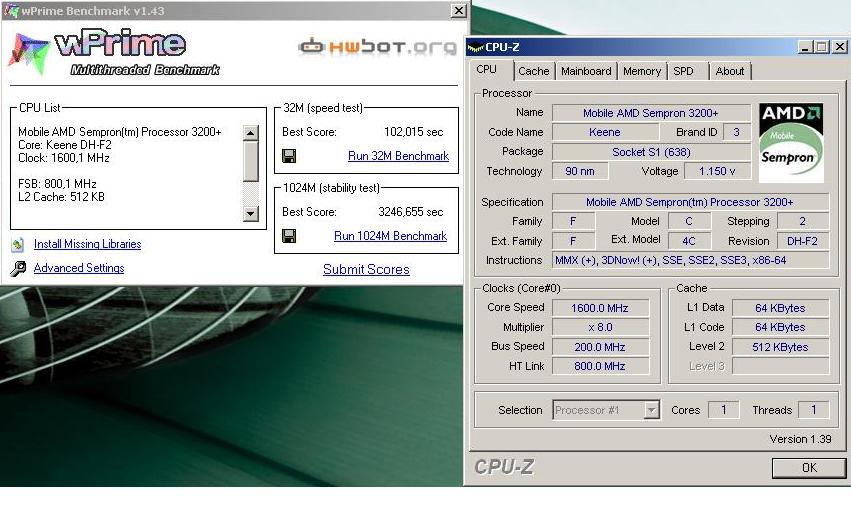Click the FSB: 800,1 MHz line in CPU List
This screenshot has height=512, width=851.
click(x=57, y=184)
